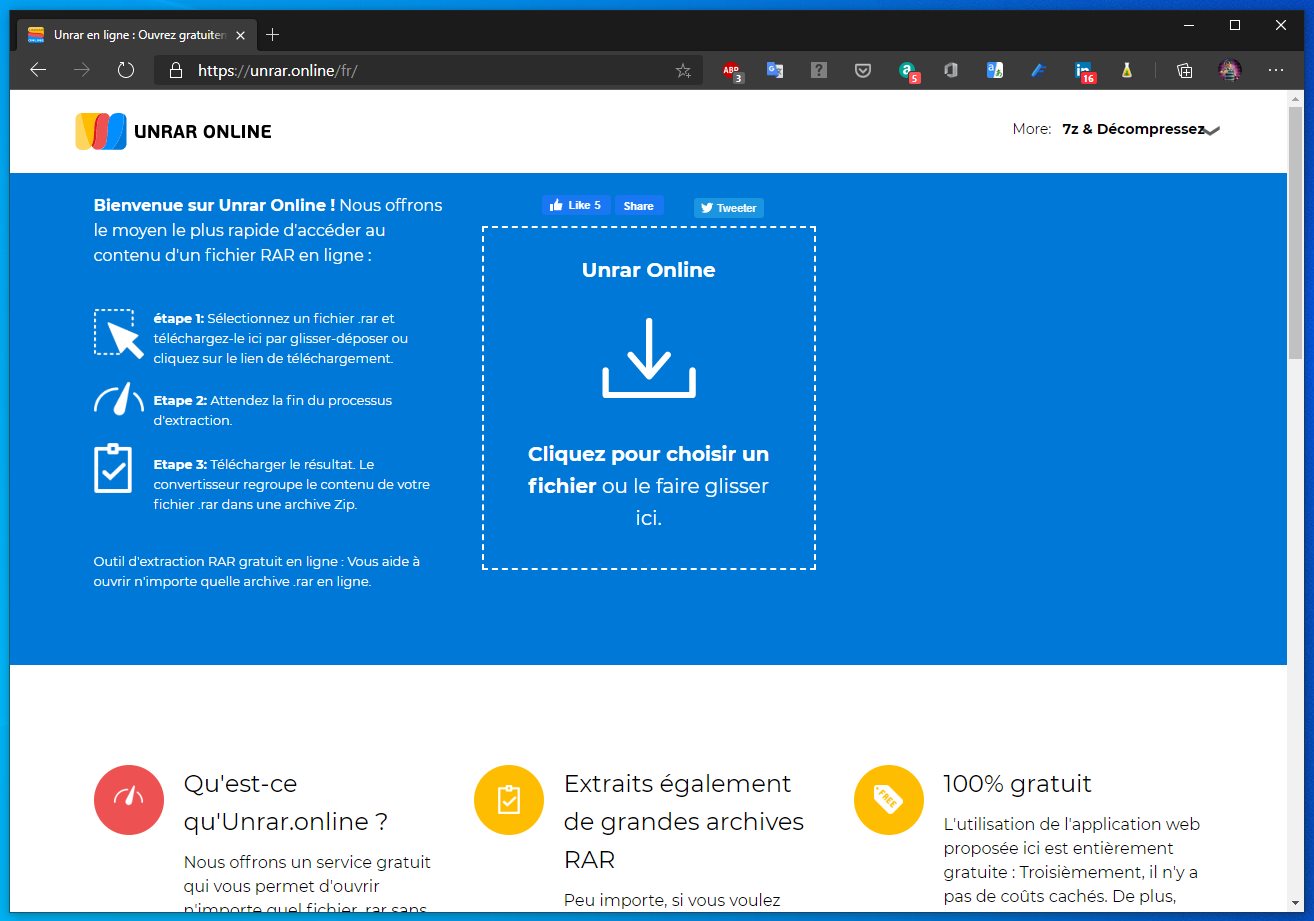1314x921 pixels.
Task: Open the yellow flask extension
Action: pos(1126,70)
